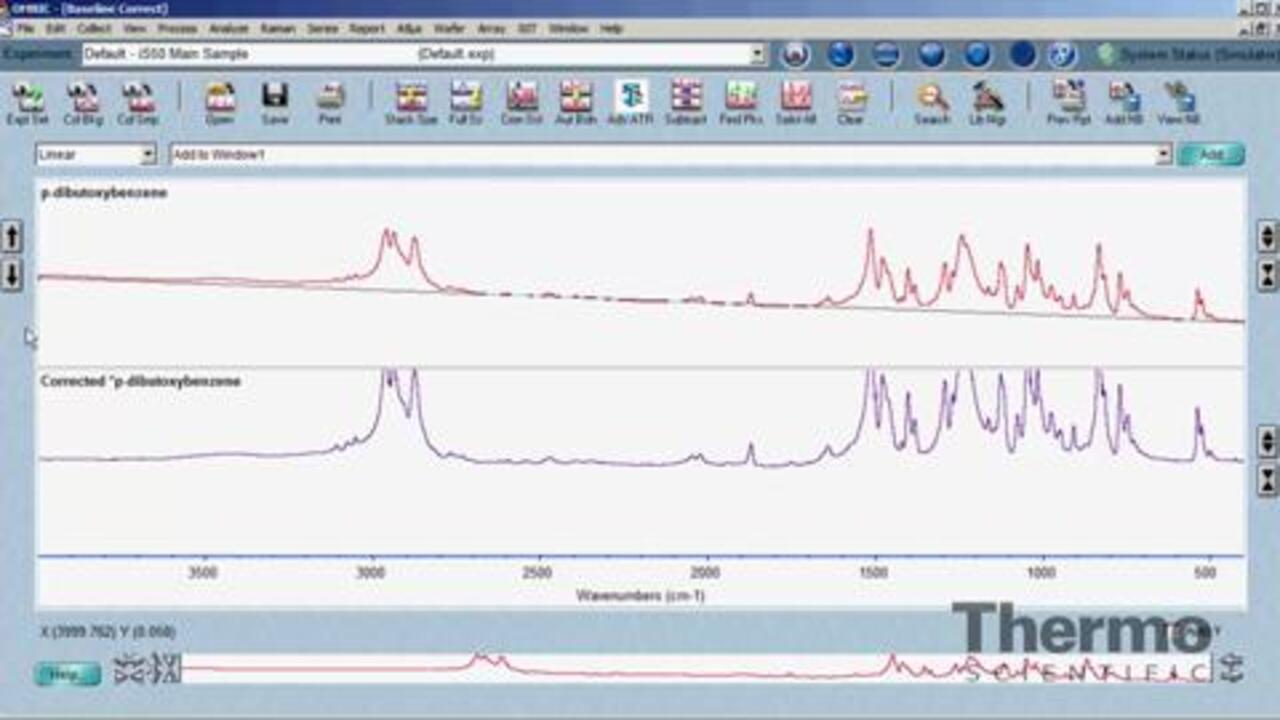The height and width of the screenshot is (720, 1280).
Task: Click the Expt Set toolbar icon
Action: (x=28, y=99)
